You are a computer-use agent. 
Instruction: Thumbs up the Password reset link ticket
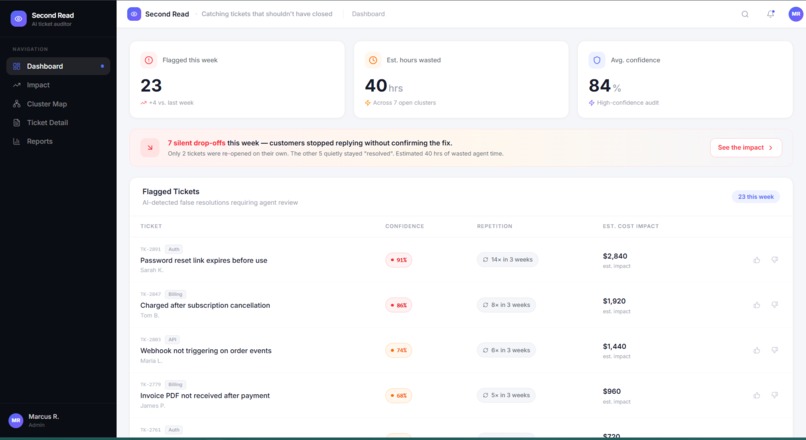(x=757, y=260)
